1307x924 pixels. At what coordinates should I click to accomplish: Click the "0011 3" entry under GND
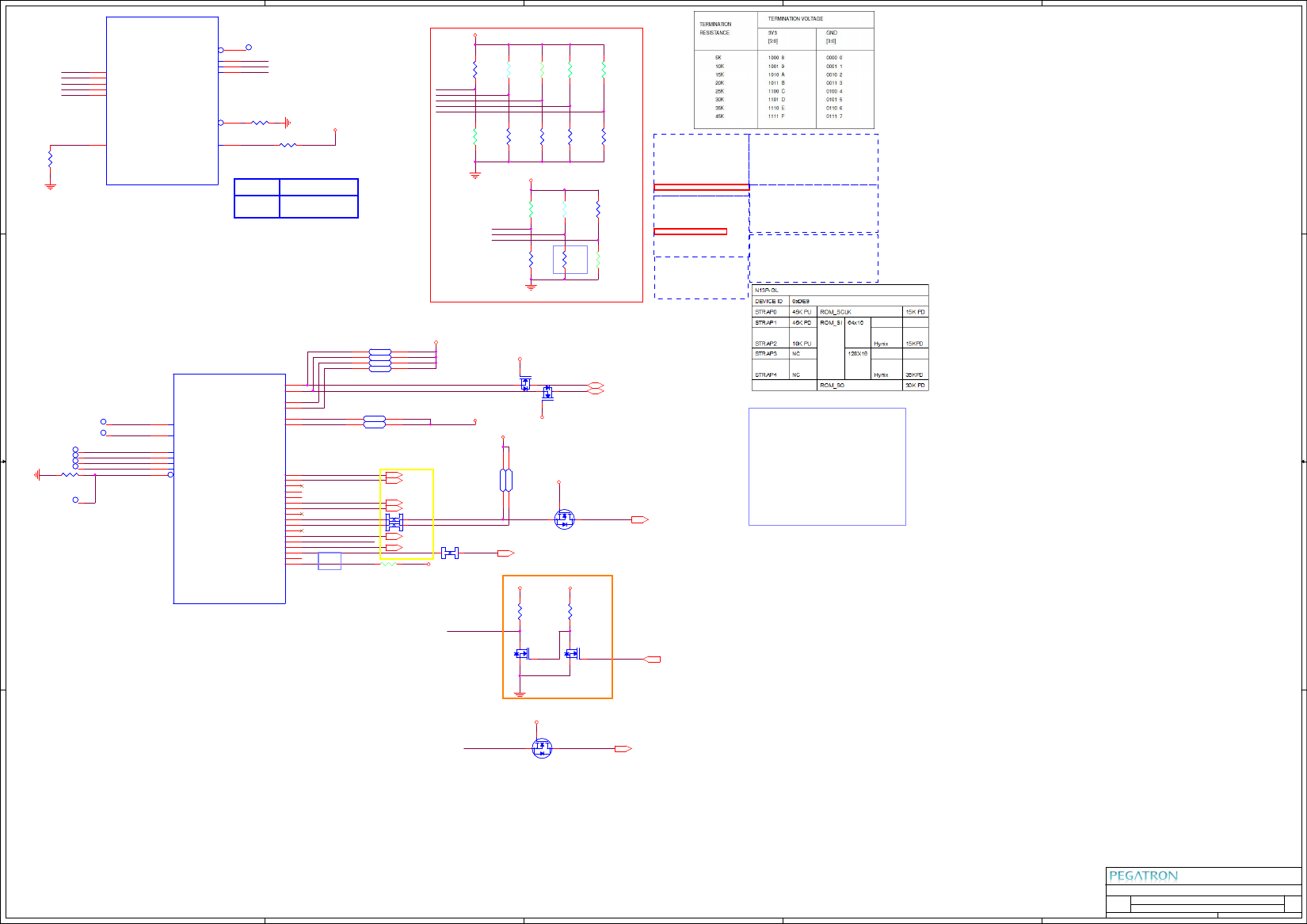click(x=834, y=83)
